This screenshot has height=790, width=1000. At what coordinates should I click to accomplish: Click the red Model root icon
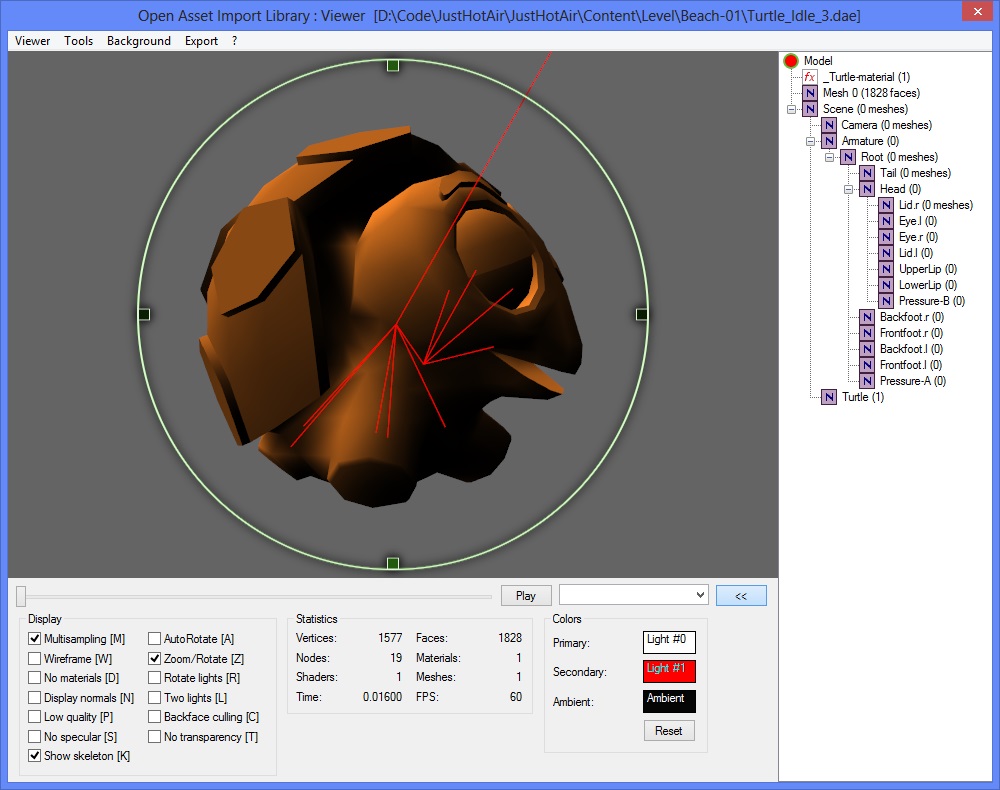(x=791, y=61)
